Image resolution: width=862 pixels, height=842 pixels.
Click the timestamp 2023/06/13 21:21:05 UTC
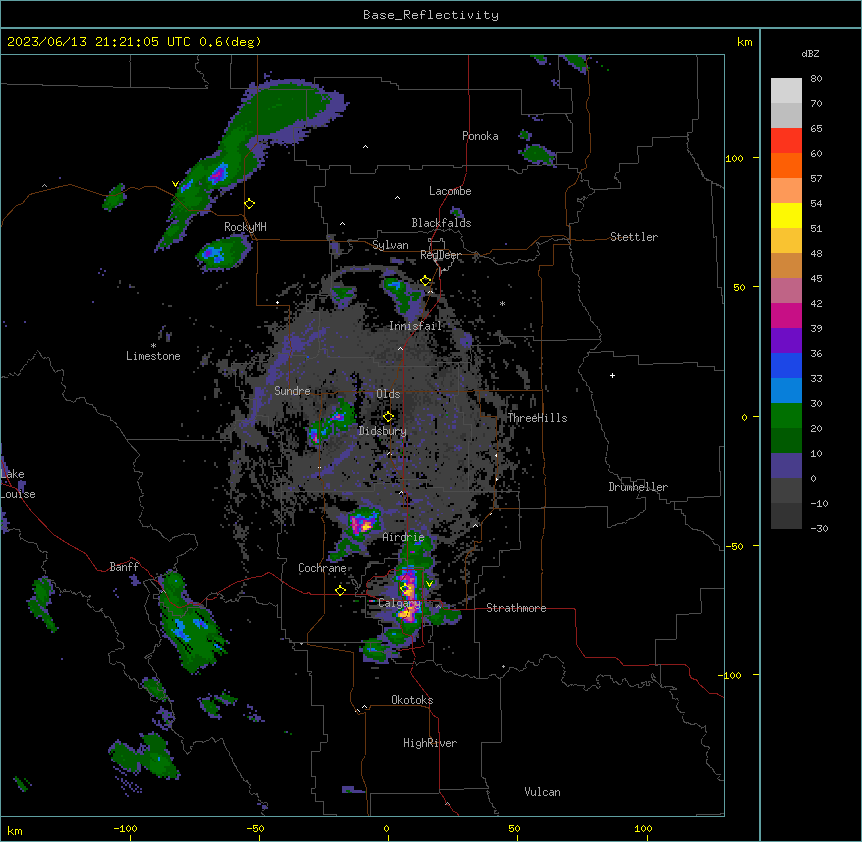point(98,42)
